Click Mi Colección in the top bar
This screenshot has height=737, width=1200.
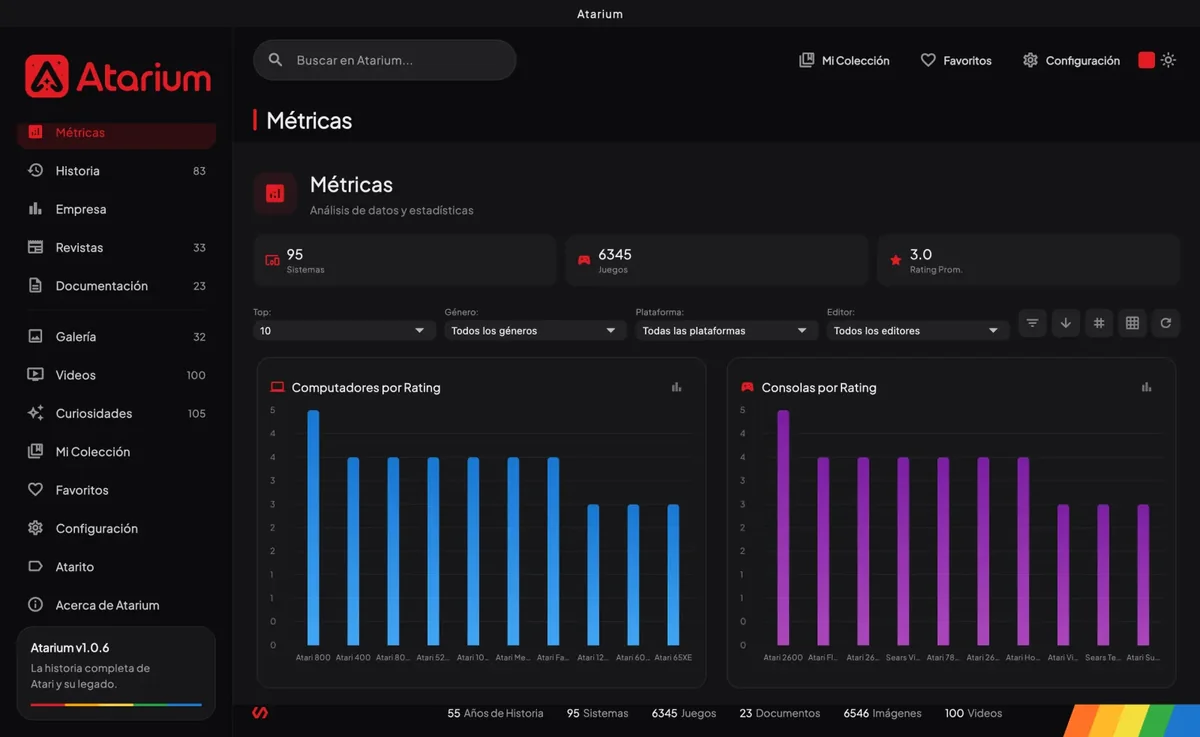[844, 61]
